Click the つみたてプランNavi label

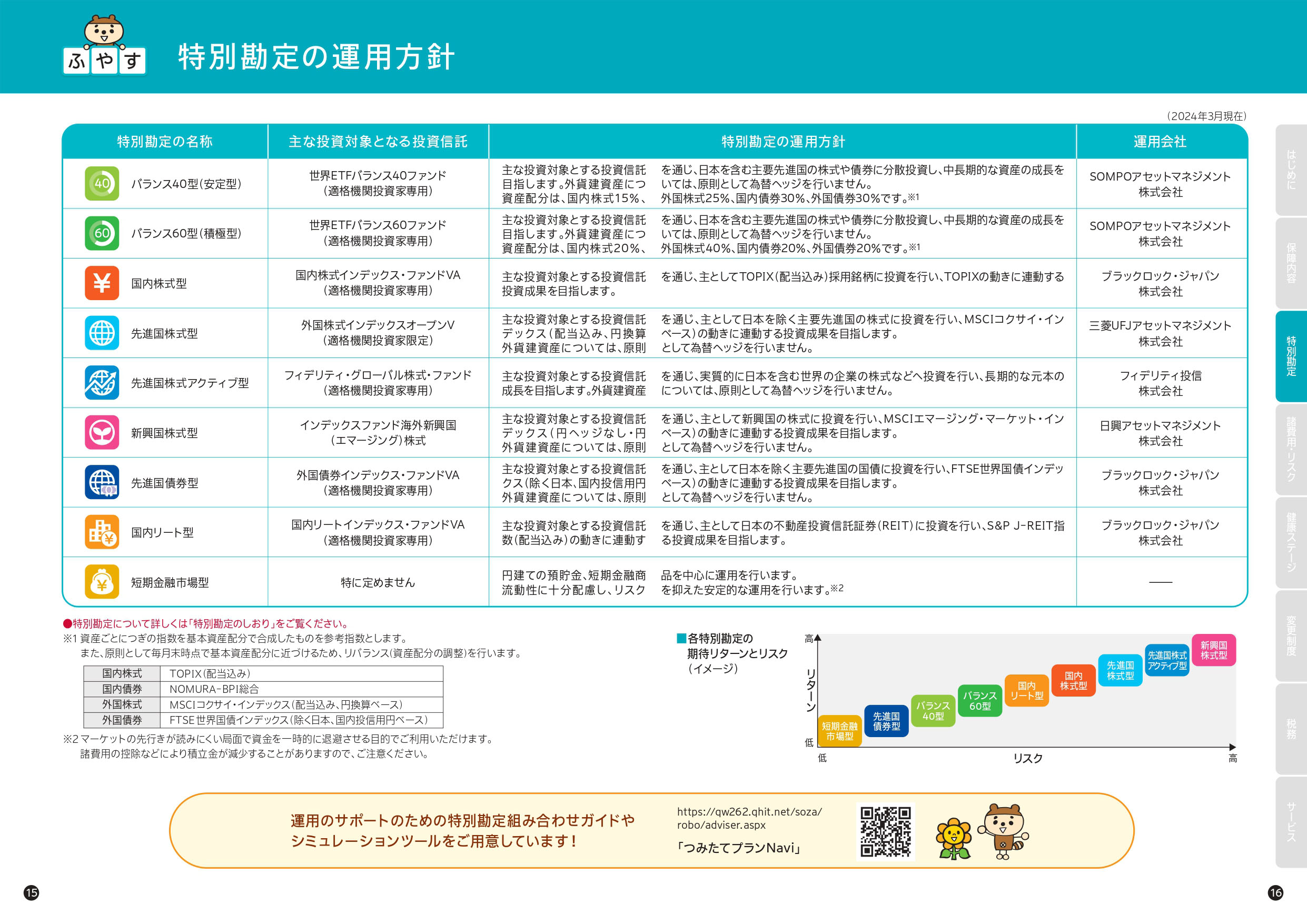click(739, 848)
